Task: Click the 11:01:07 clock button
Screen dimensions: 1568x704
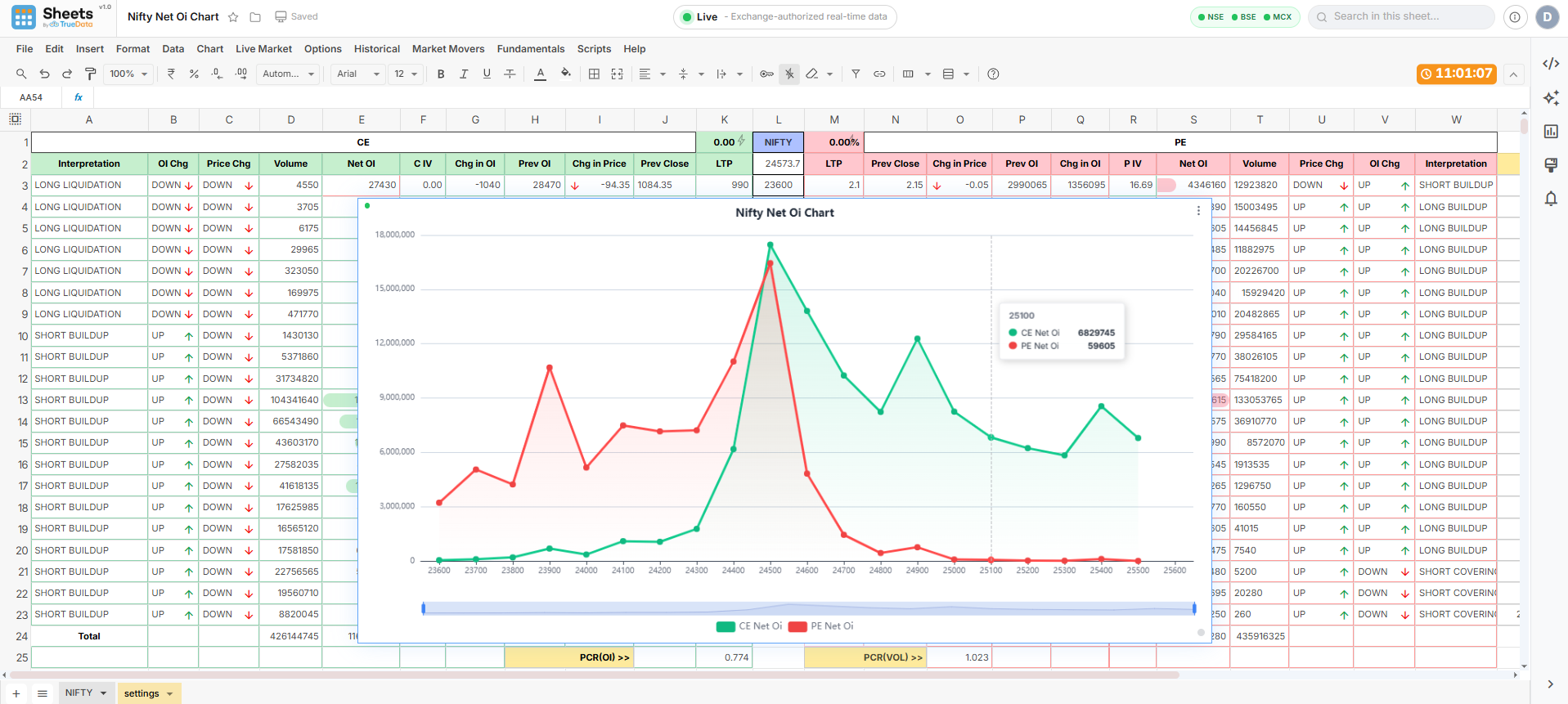Action: (x=1457, y=74)
